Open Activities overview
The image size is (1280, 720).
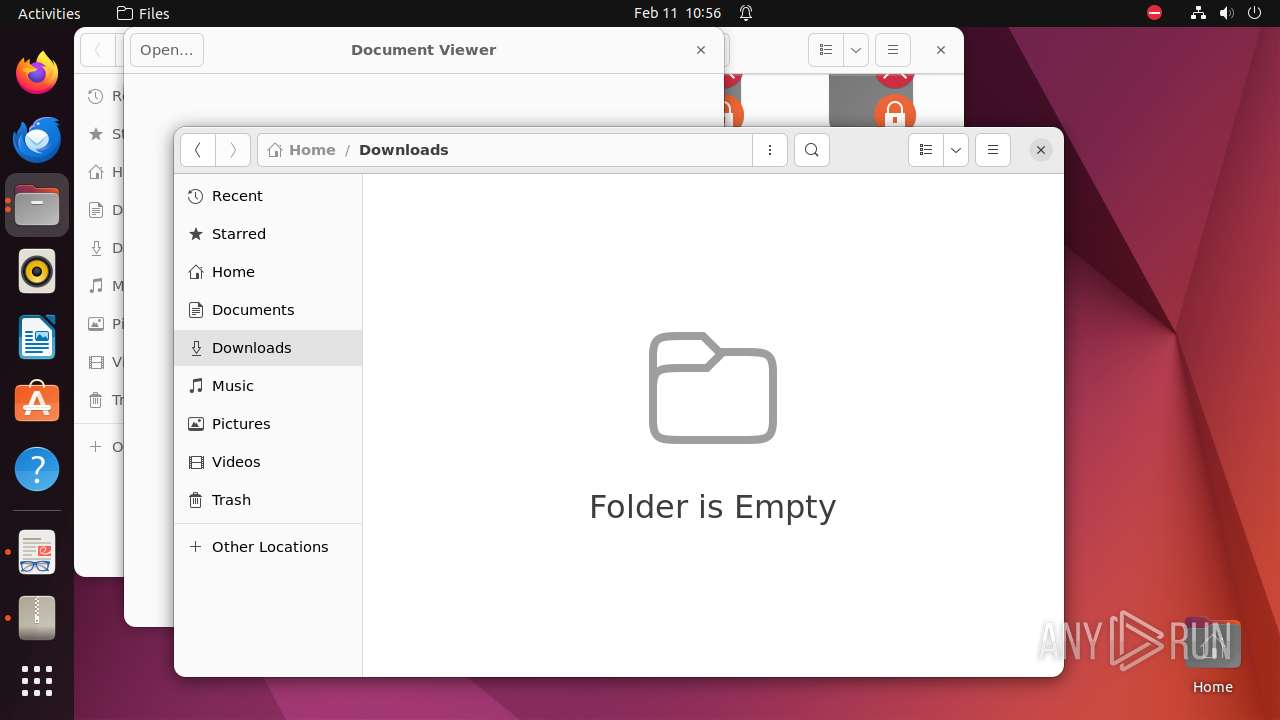point(49,13)
